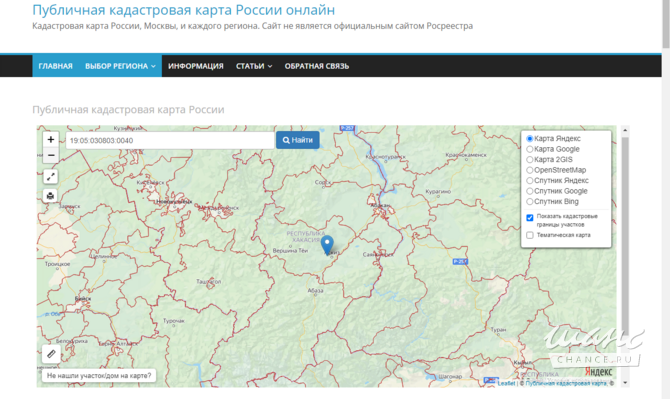670x399 pixels.
Task: Open the Главная menu item
Action: 56,66
